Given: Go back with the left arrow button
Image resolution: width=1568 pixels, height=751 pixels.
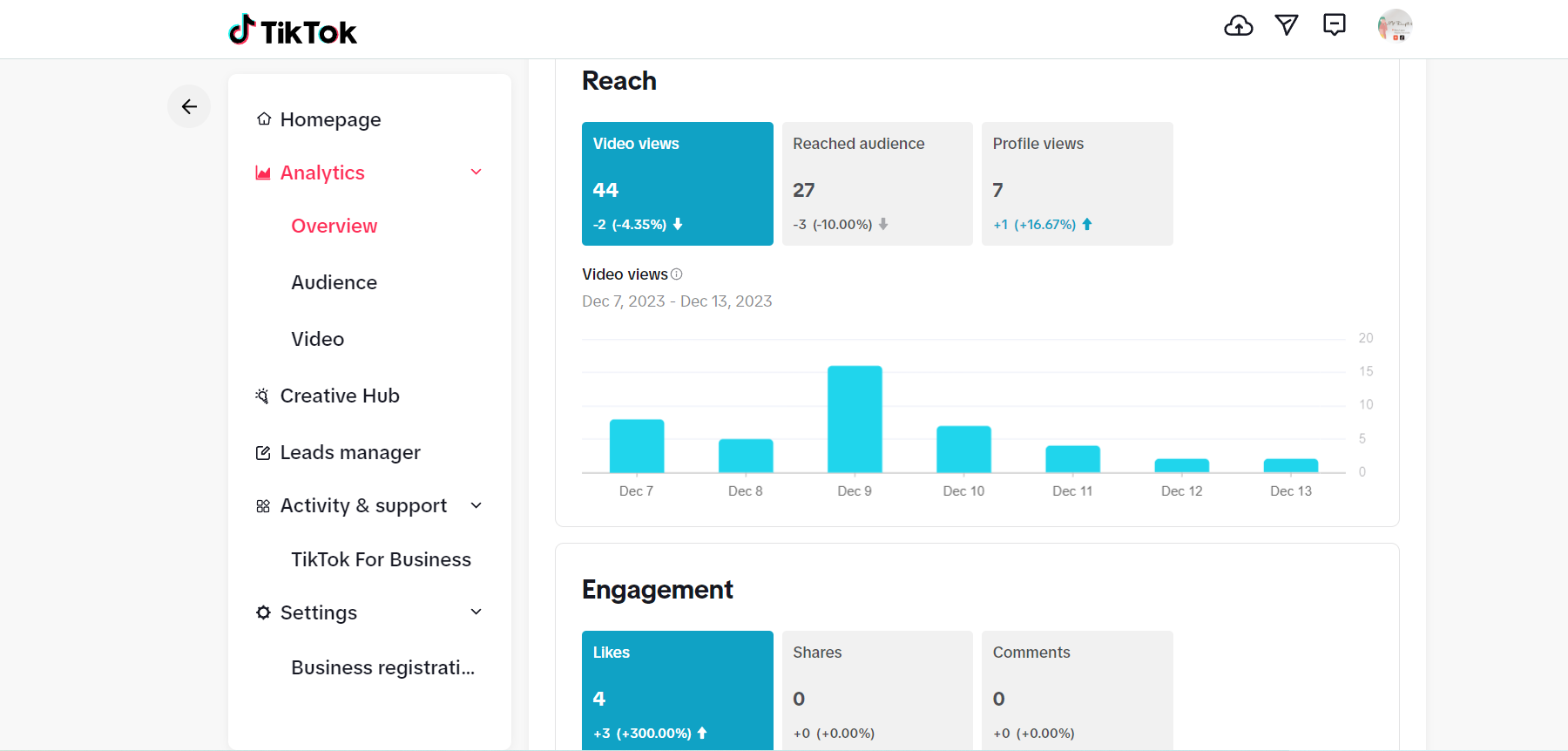Looking at the screenshot, I should click(x=189, y=106).
